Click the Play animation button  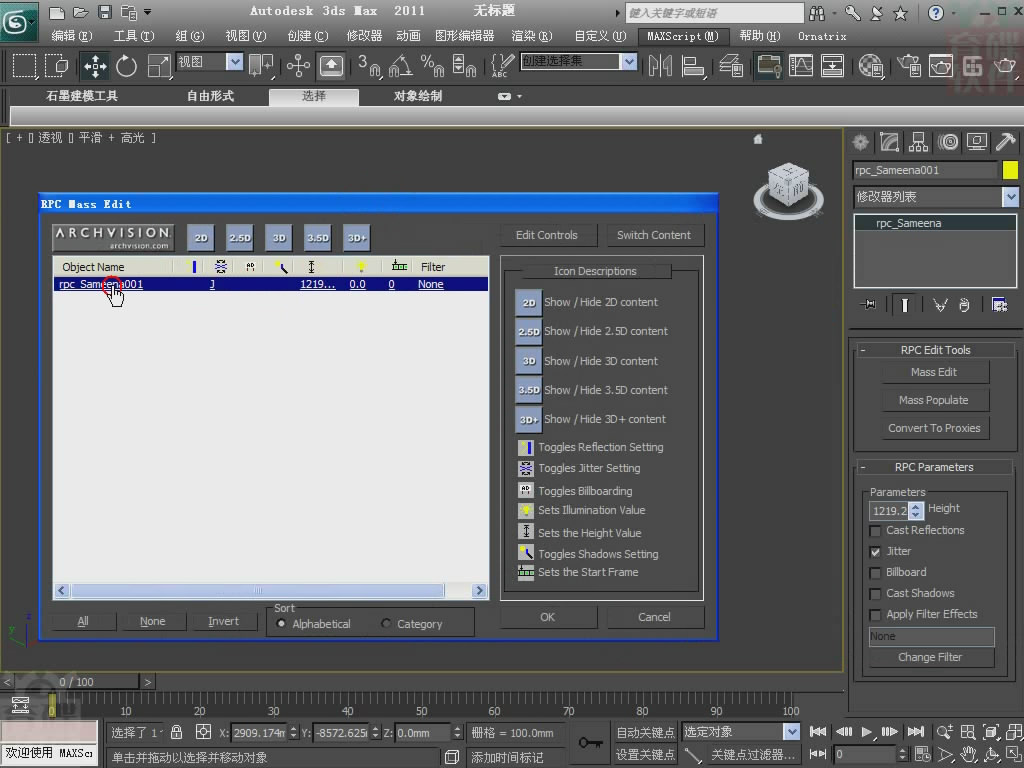(867, 732)
